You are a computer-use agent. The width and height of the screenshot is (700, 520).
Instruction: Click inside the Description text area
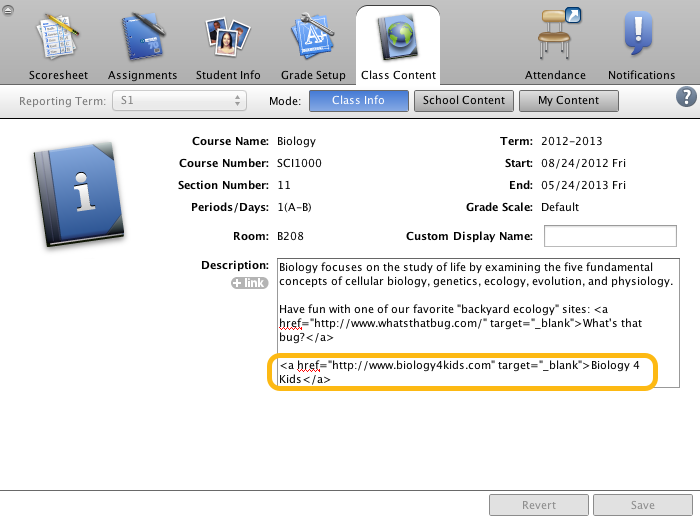point(478,323)
